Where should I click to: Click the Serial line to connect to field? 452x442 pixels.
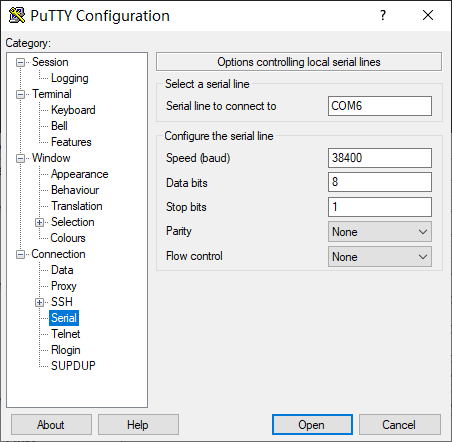point(380,106)
